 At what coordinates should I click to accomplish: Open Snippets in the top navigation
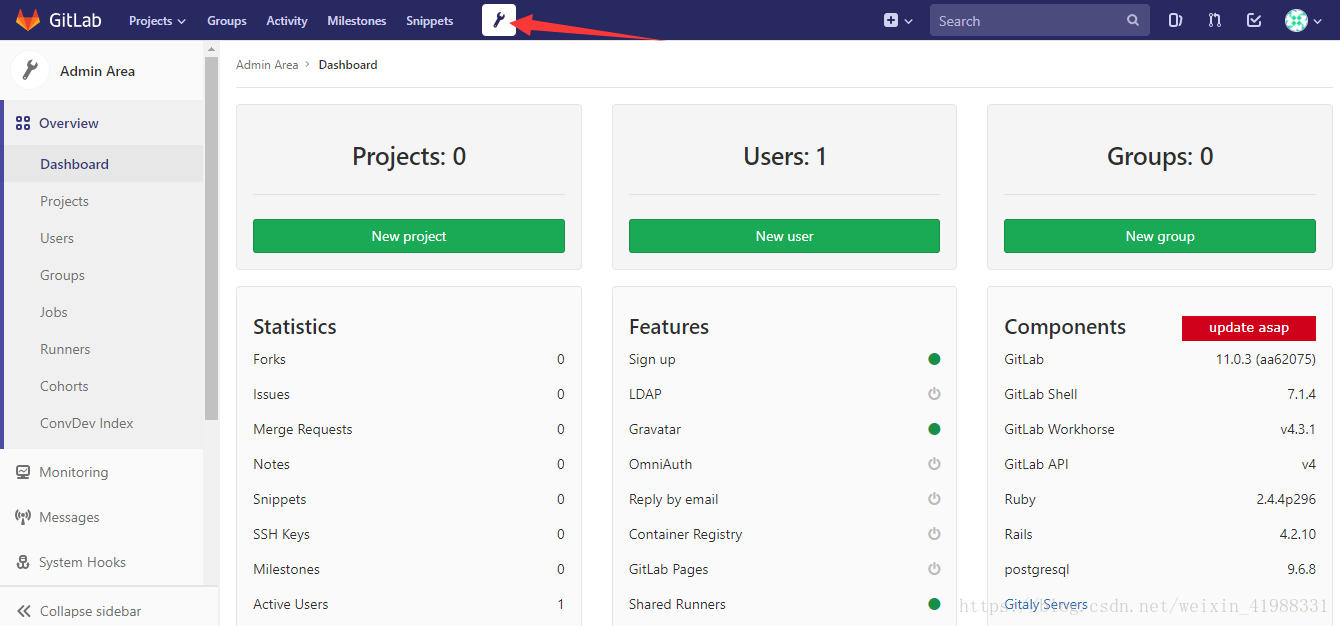click(430, 20)
